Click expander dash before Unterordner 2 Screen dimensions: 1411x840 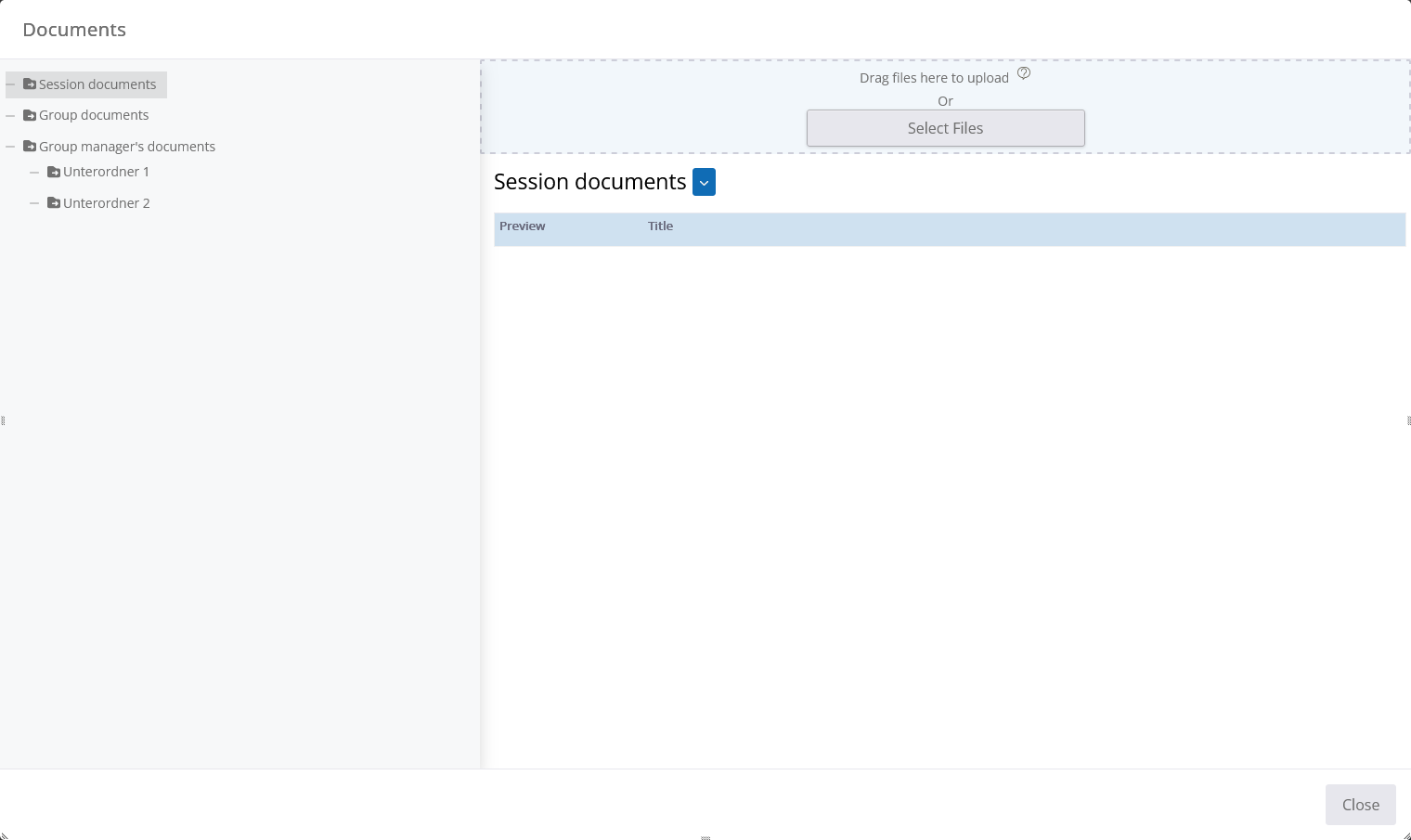tap(34, 203)
